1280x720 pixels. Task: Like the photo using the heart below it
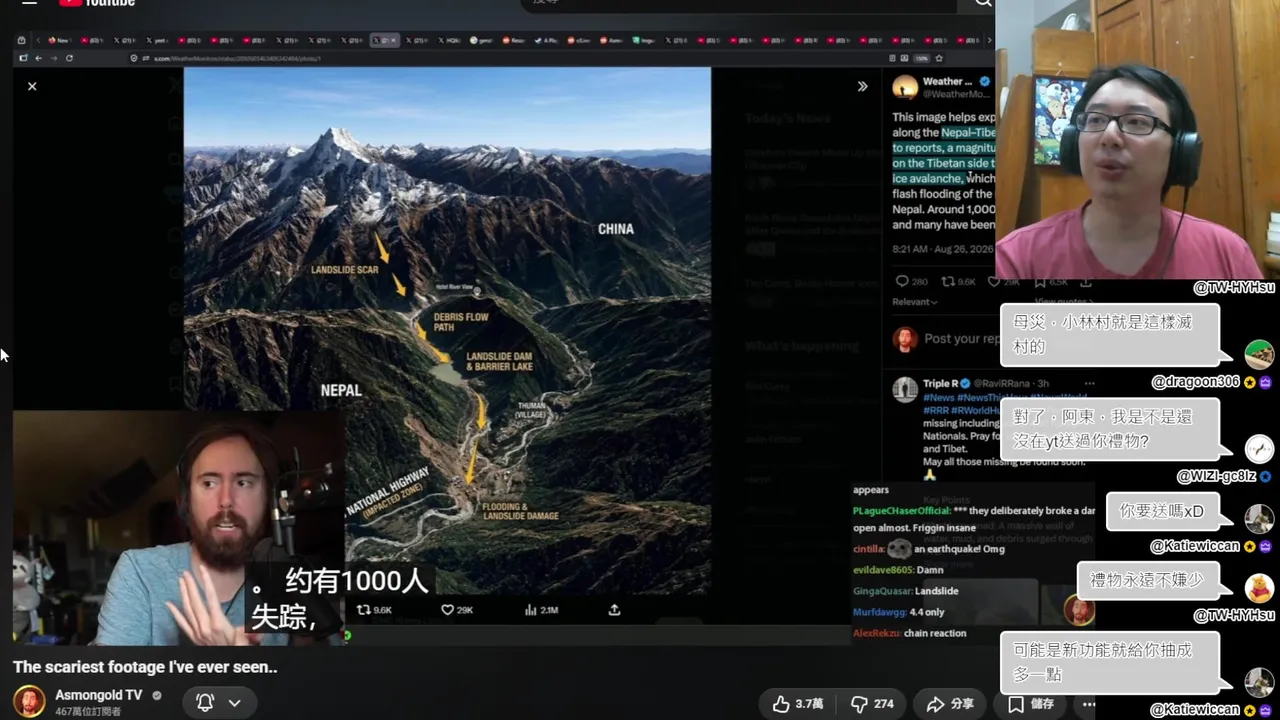click(x=448, y=610)
